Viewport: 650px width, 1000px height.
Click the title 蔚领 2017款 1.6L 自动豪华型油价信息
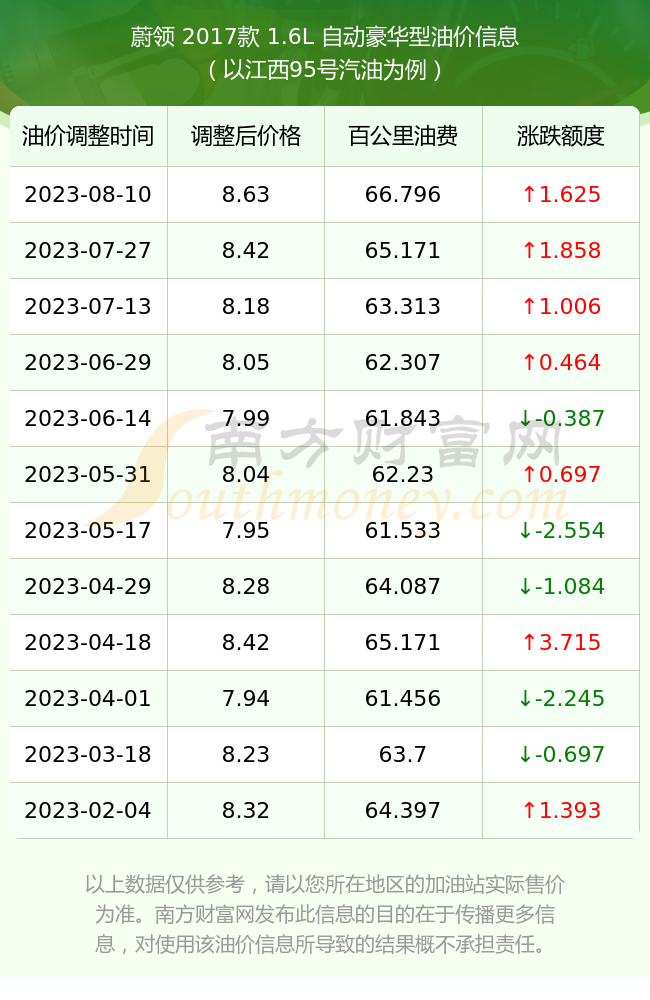point(325,37)
